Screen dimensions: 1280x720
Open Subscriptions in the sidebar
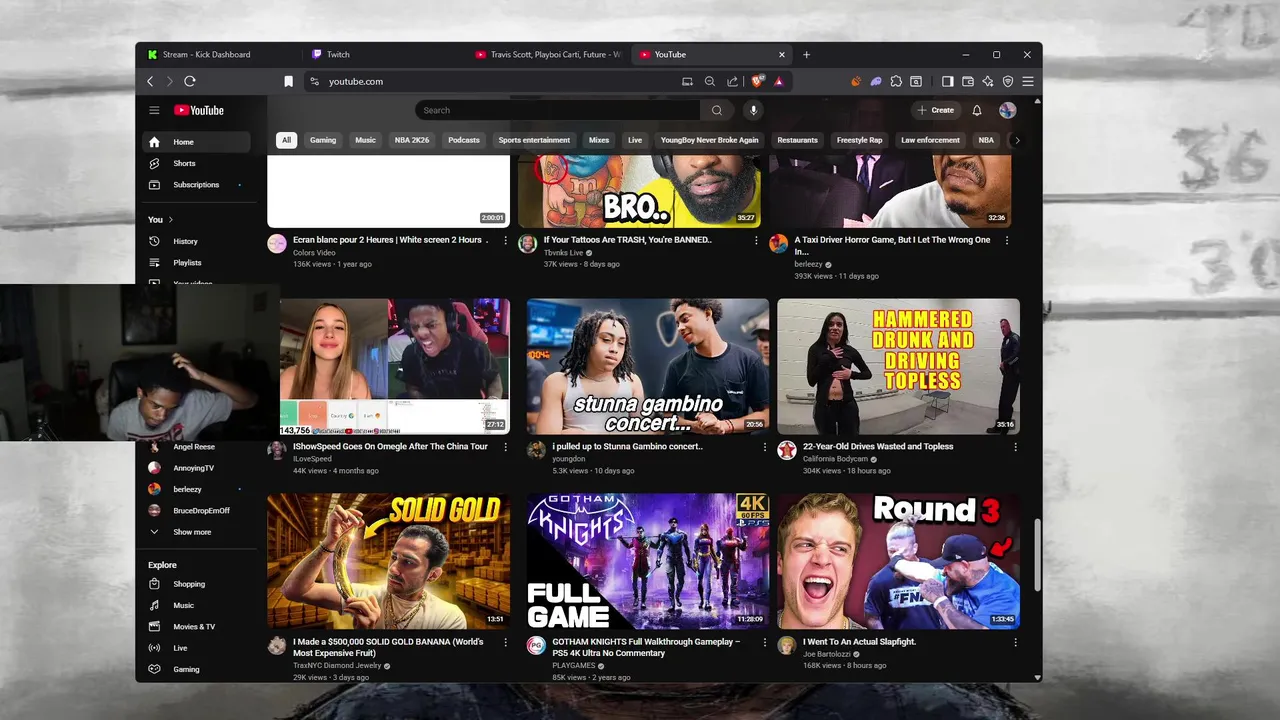pos(195,185)
